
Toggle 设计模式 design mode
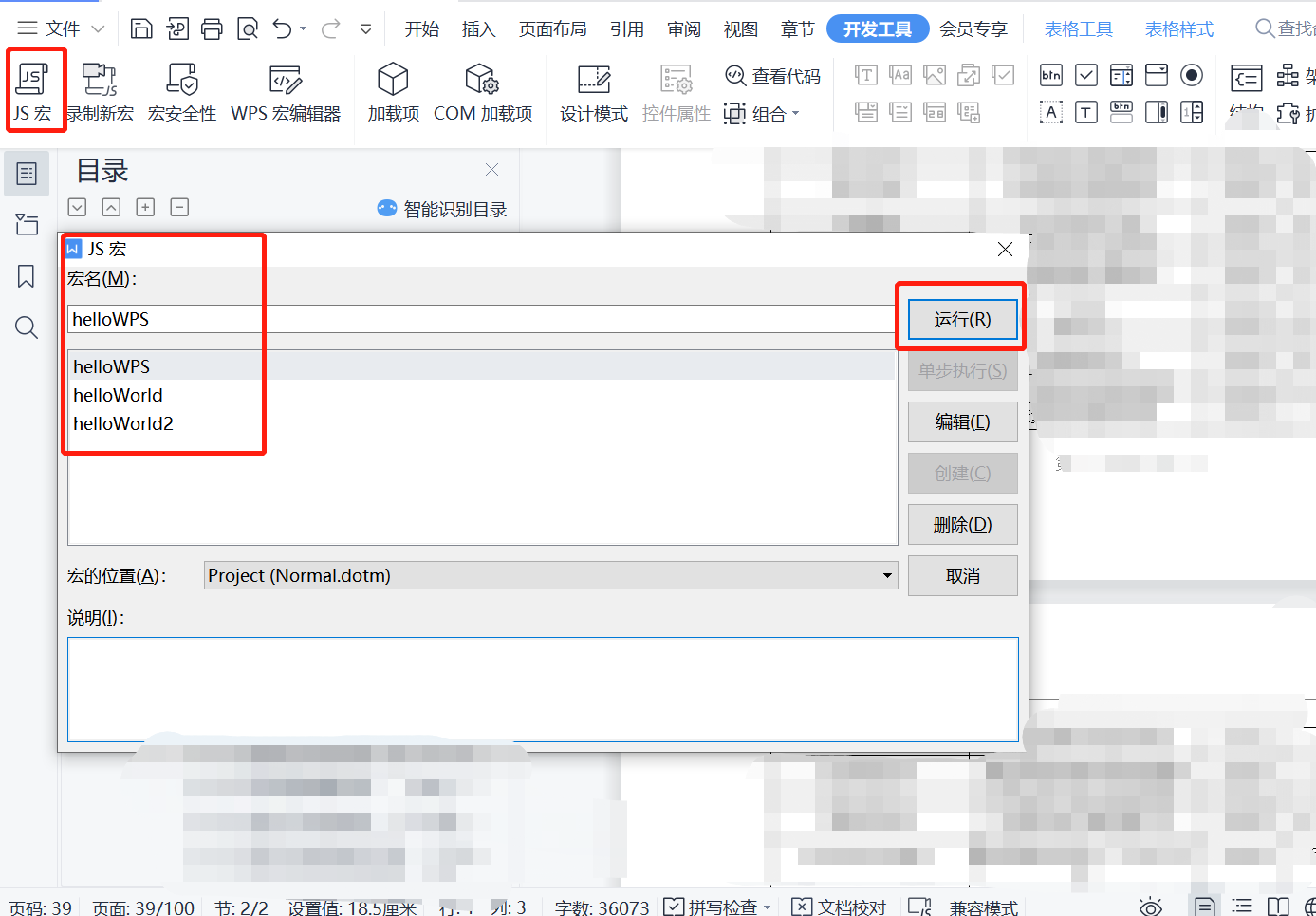(593, 92)
